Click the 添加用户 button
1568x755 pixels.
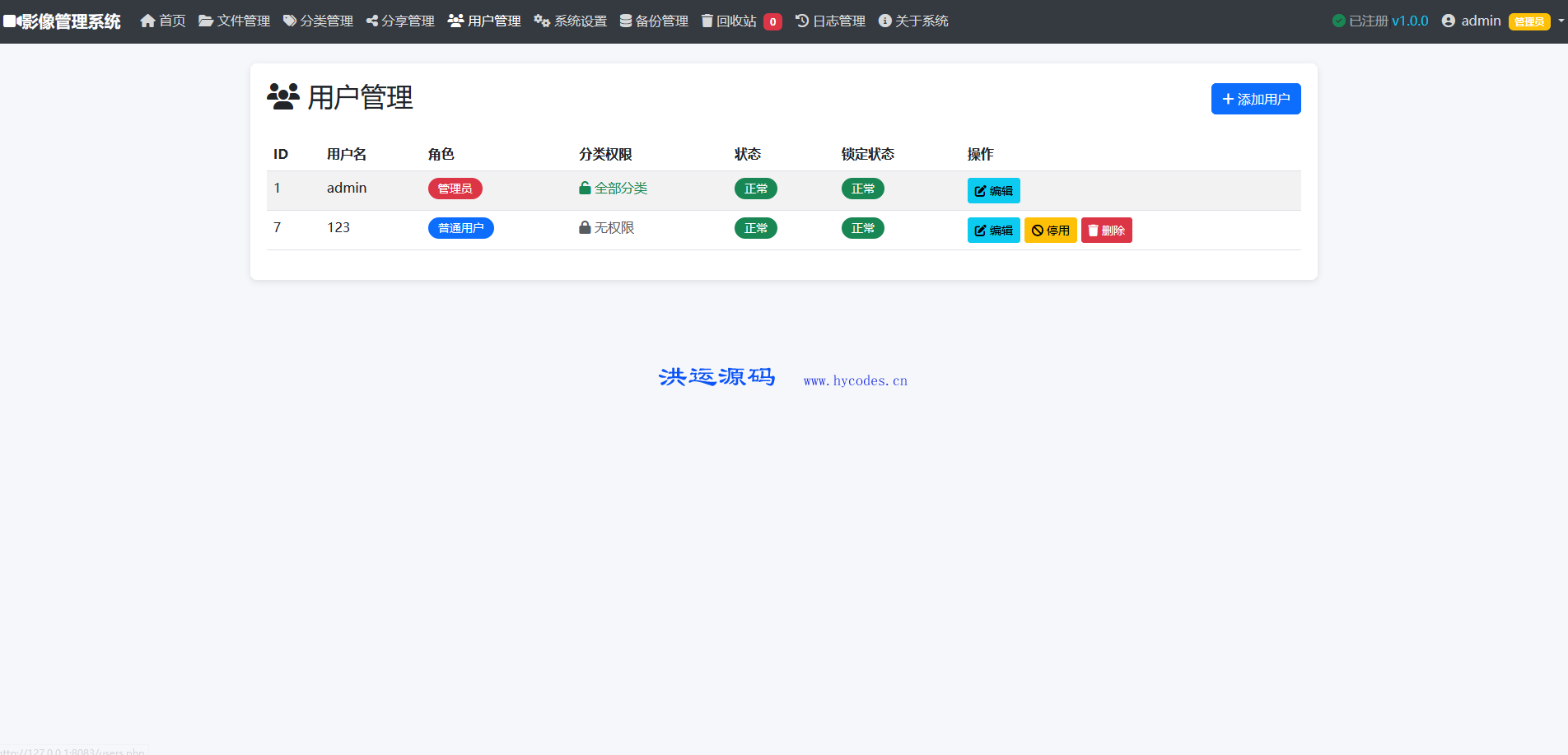pyautogui.click(x=1256, y=99)
